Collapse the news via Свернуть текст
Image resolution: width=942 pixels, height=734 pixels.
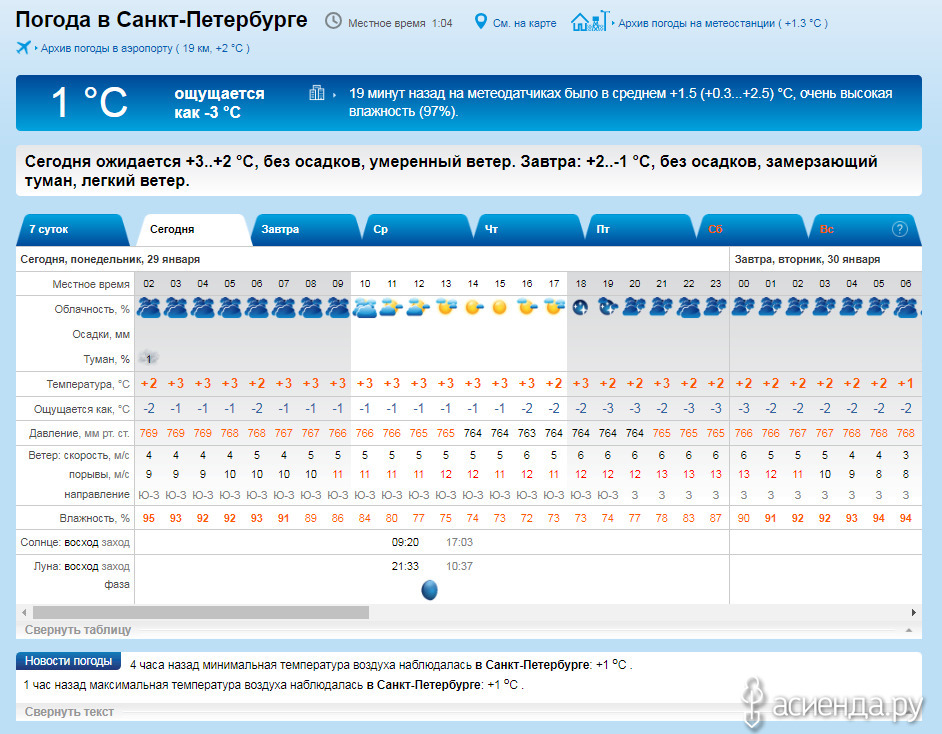coord(69,712)
